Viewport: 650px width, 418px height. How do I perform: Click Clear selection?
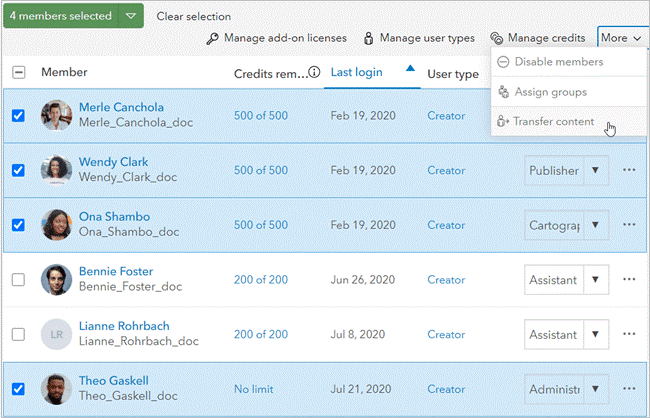point(193,17)
